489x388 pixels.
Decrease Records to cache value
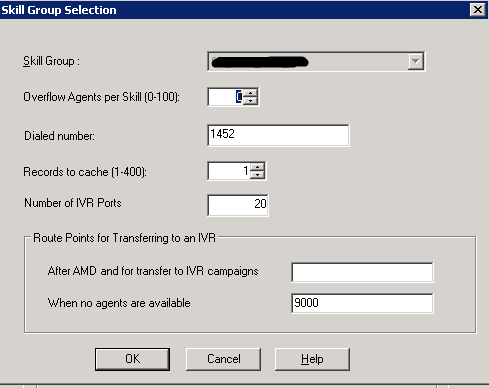coord(257,175)
